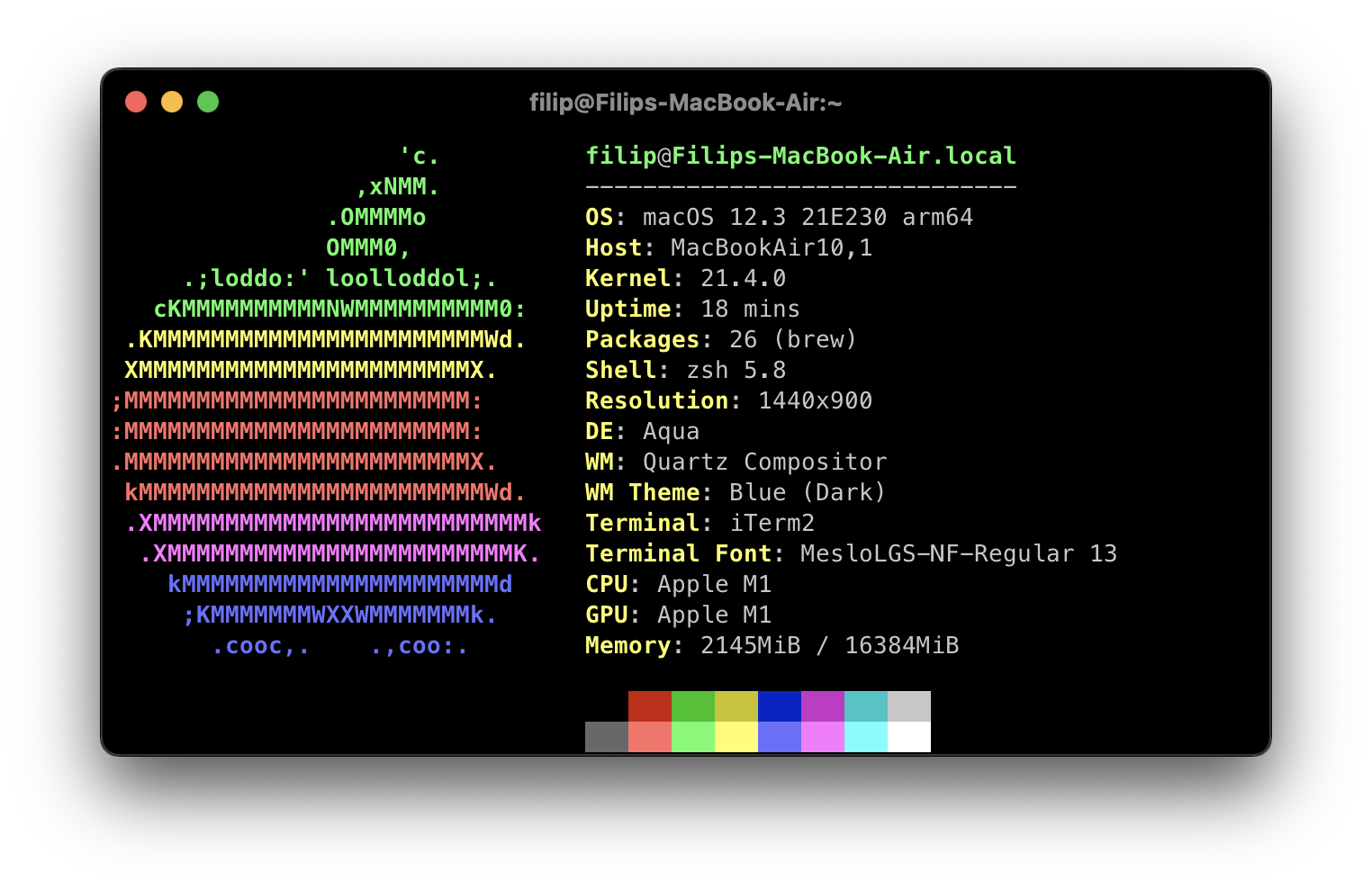Click the salmon bright red color block
The height and width of the screenshot is (889, 1372).
pos(650,737)
